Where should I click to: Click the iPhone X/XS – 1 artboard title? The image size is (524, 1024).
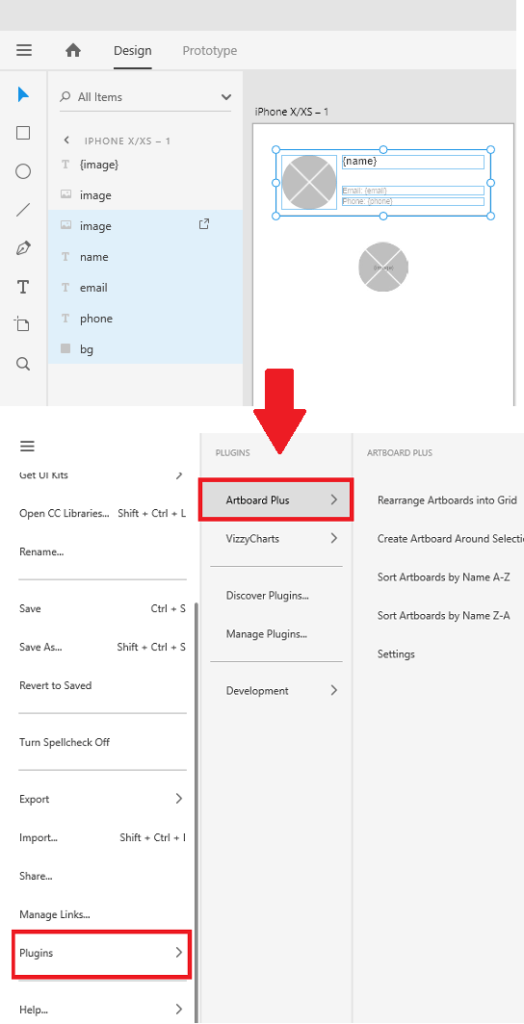(291, 112)
